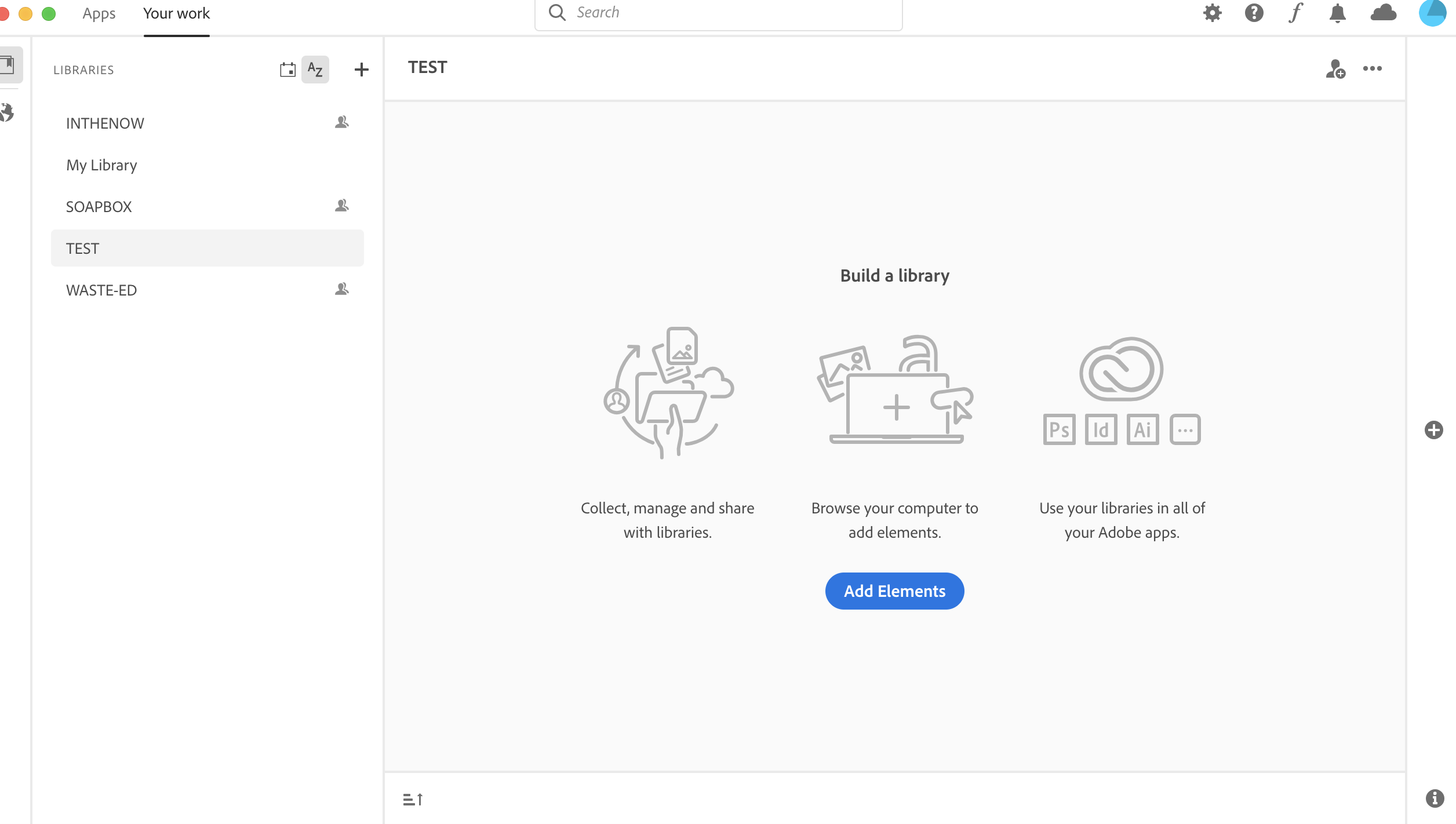
Task: Check Creative Cloud sync status
Action: pyautogui.click(x=1384, y=13)
